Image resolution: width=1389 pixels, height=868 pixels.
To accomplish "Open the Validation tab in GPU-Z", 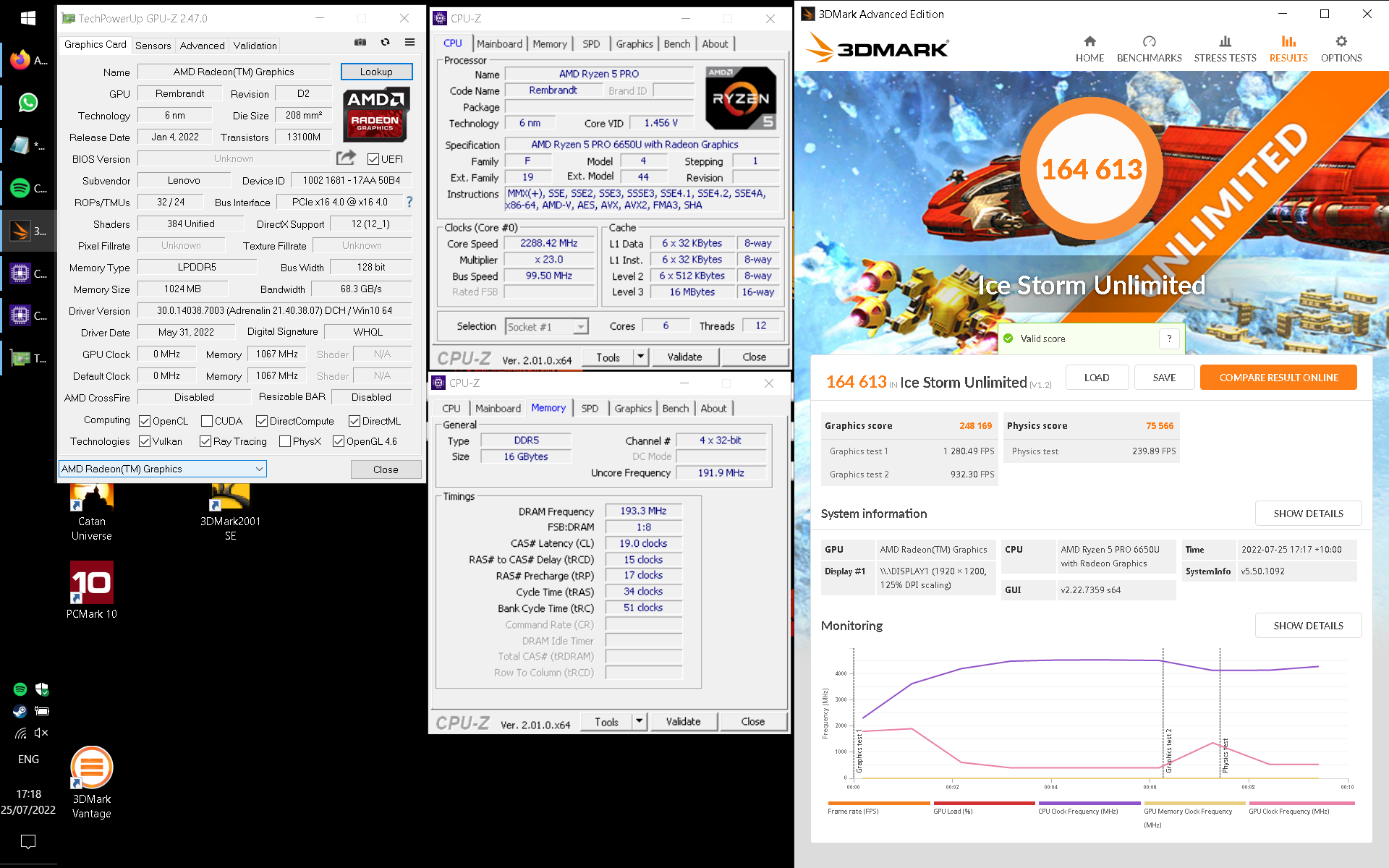I will (x=255, y=45).
